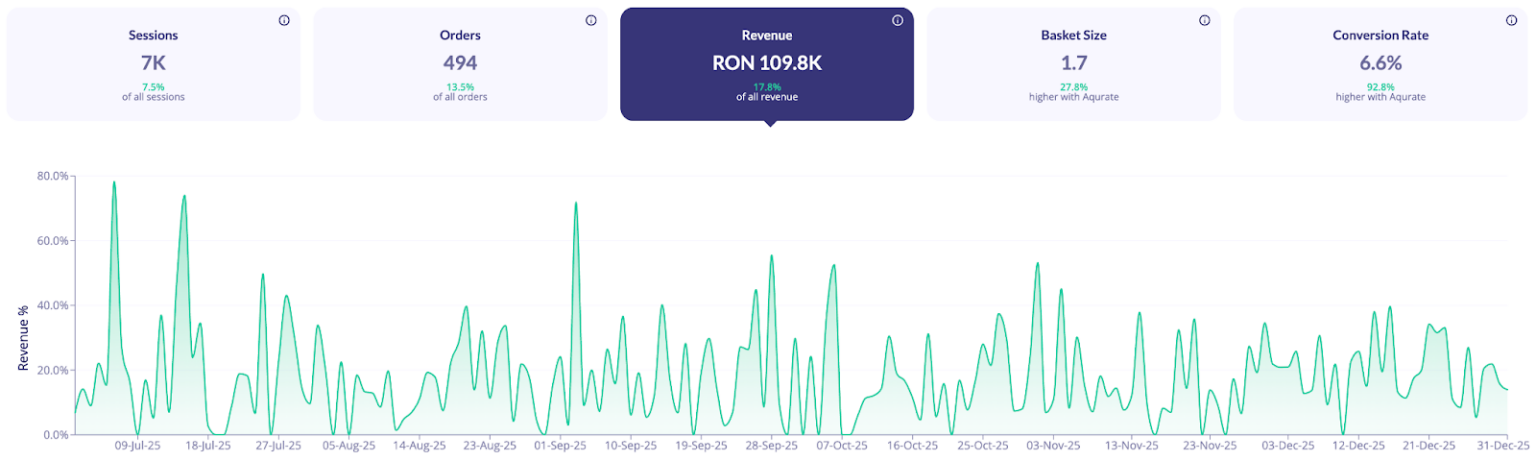This screenshot has width=1536, height=461.
Task: Click the 03-Nov-25 date label
Action: pyautogui.click(x=1053, y=446)
